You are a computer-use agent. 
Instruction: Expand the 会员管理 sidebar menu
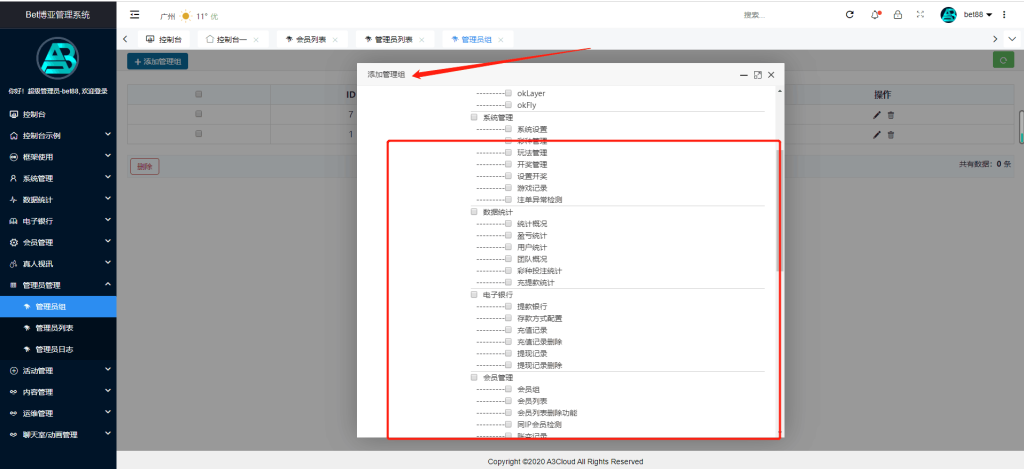pos(58,242)
